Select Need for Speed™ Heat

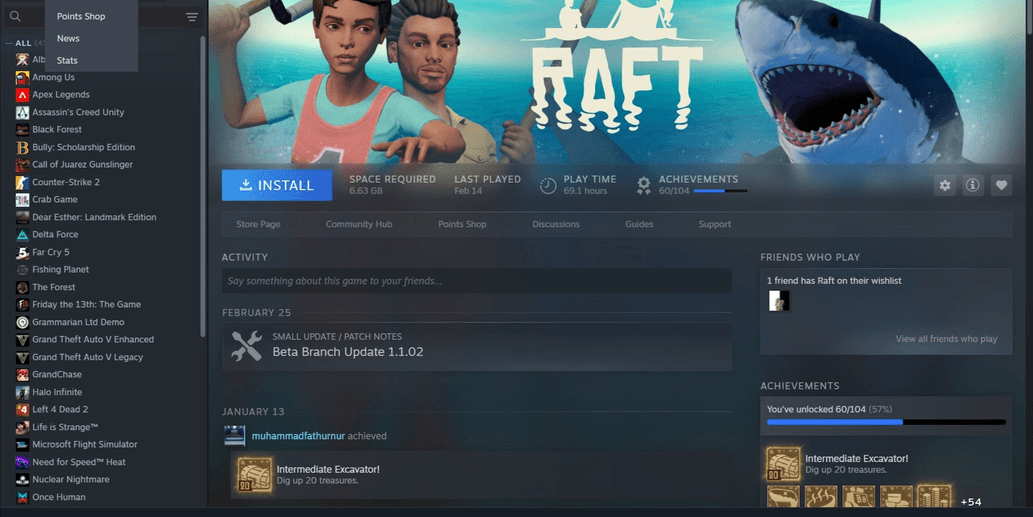tap(78, 462)
